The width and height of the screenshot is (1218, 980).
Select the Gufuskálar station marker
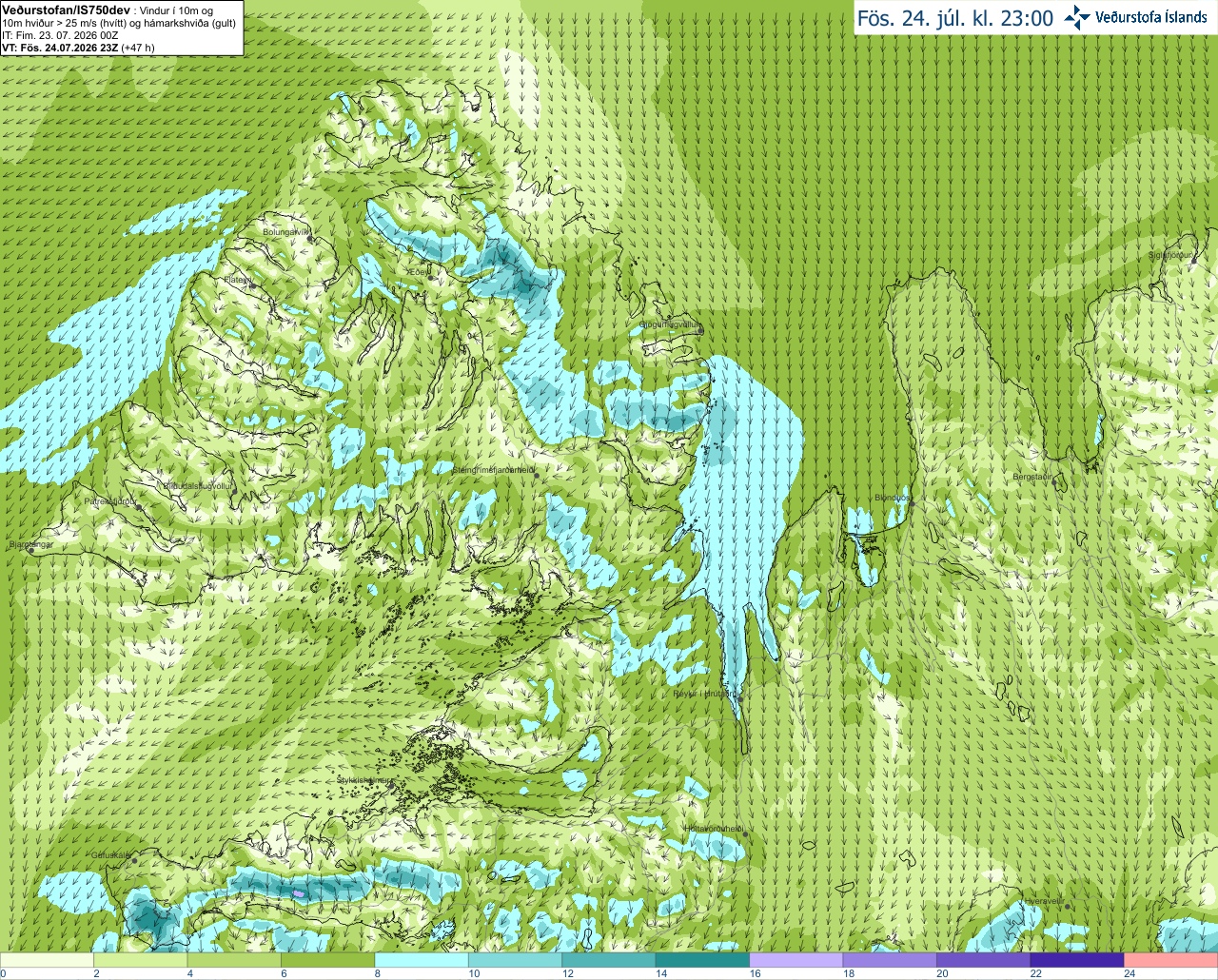coord(135,860)
